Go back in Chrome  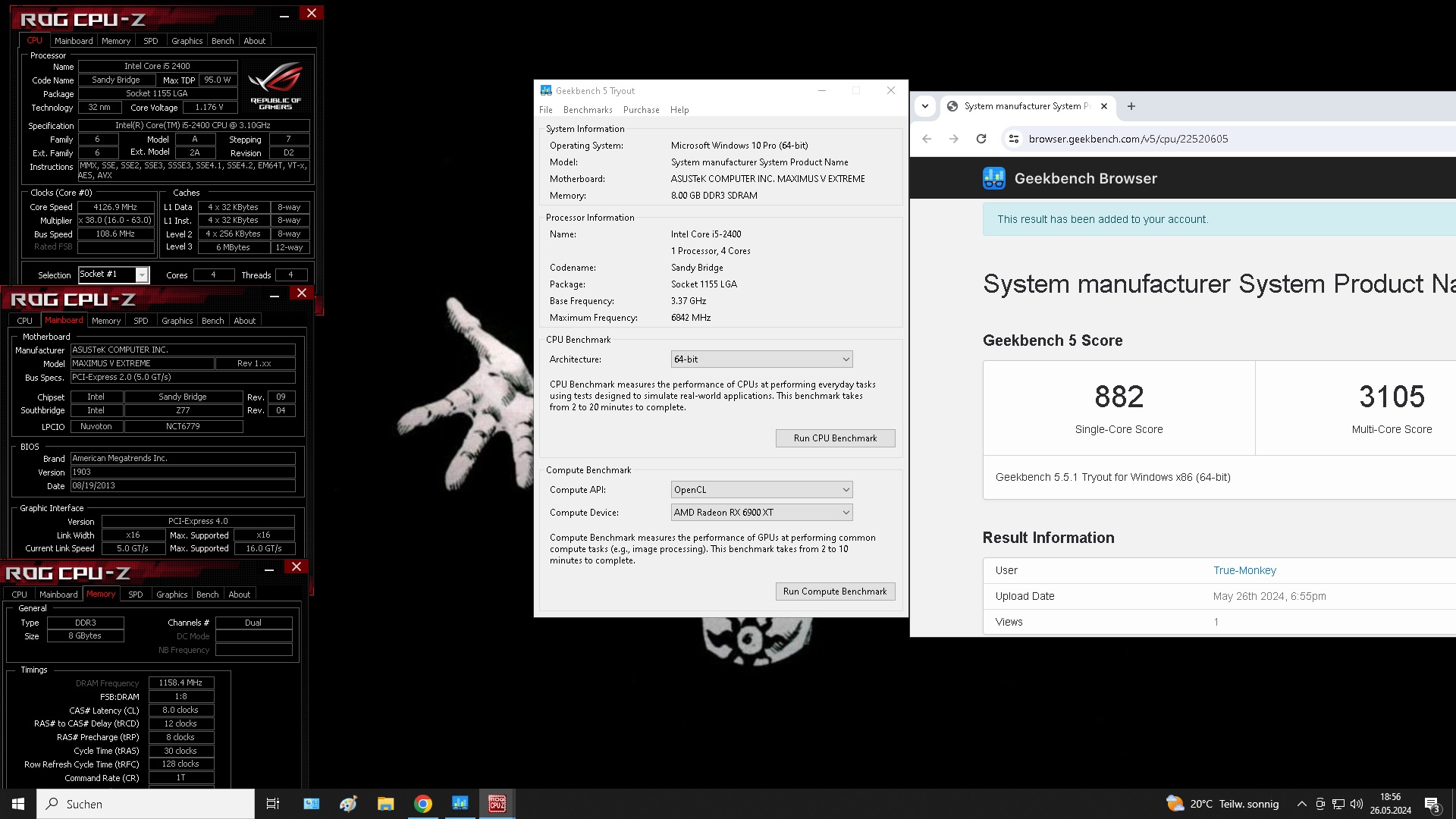927,139
